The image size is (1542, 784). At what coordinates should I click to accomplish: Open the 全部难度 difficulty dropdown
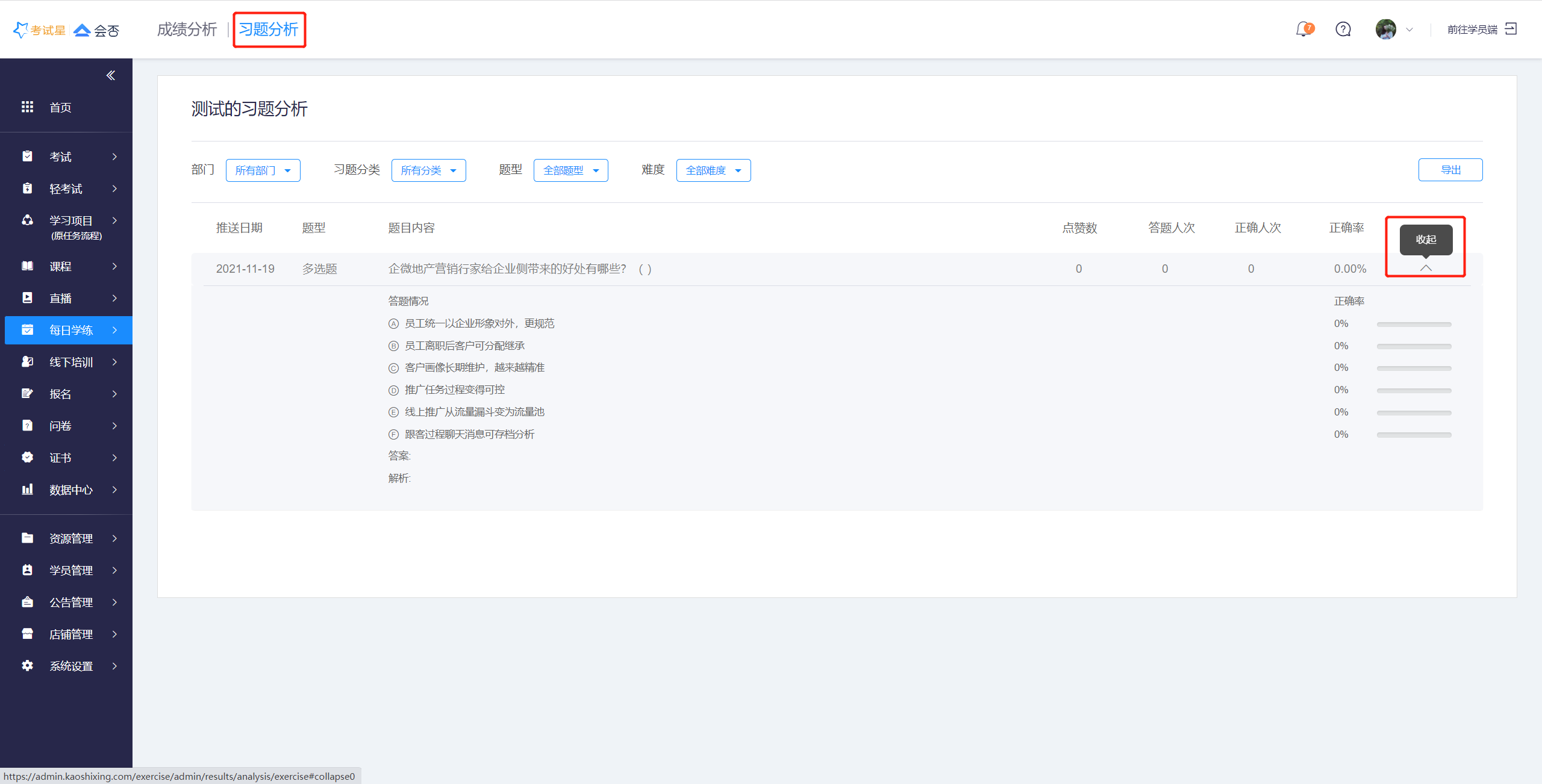click(x=713, y=170)
